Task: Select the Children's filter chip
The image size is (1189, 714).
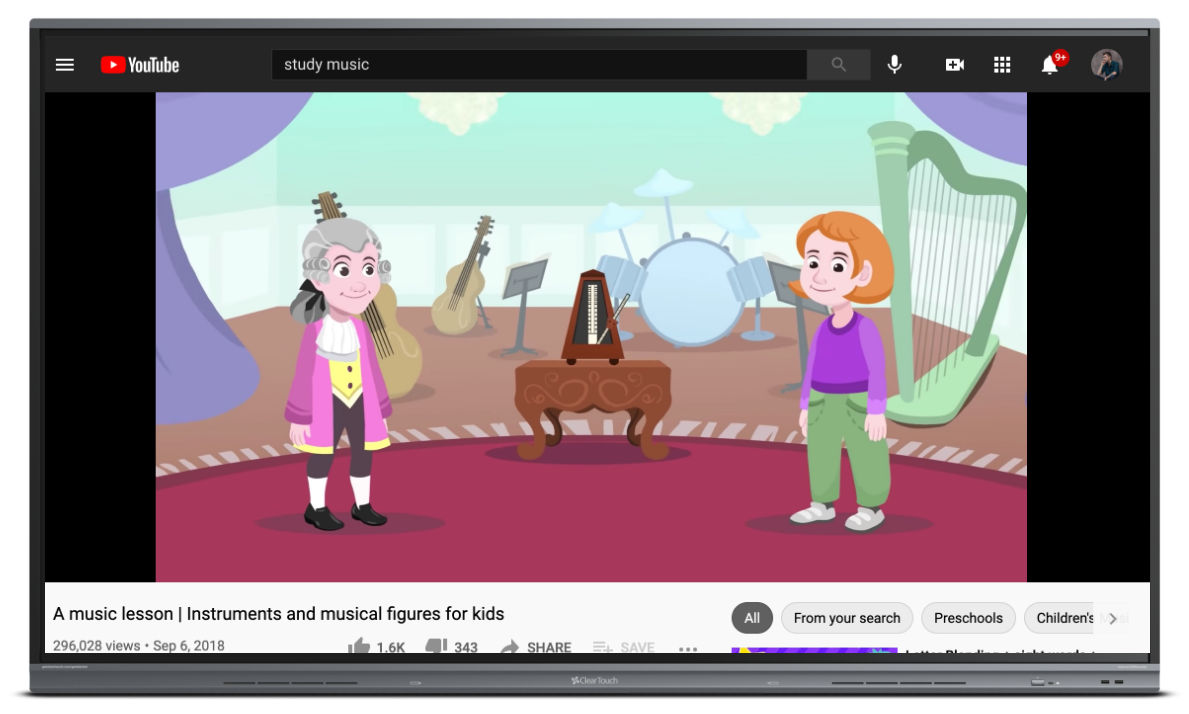Action: coord(1064,618)
